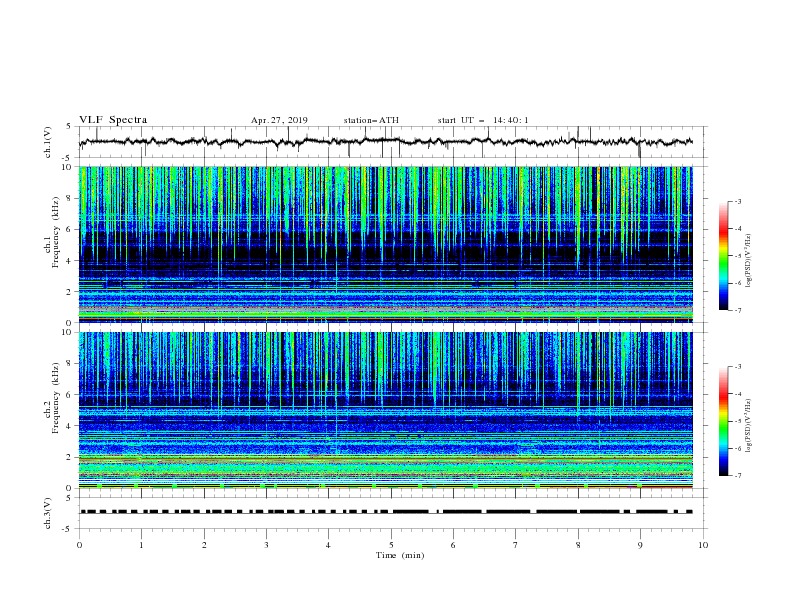This screenshot has width=792, height=612.
Task: Click time axis tick label '3'
Action: [266, 545]
